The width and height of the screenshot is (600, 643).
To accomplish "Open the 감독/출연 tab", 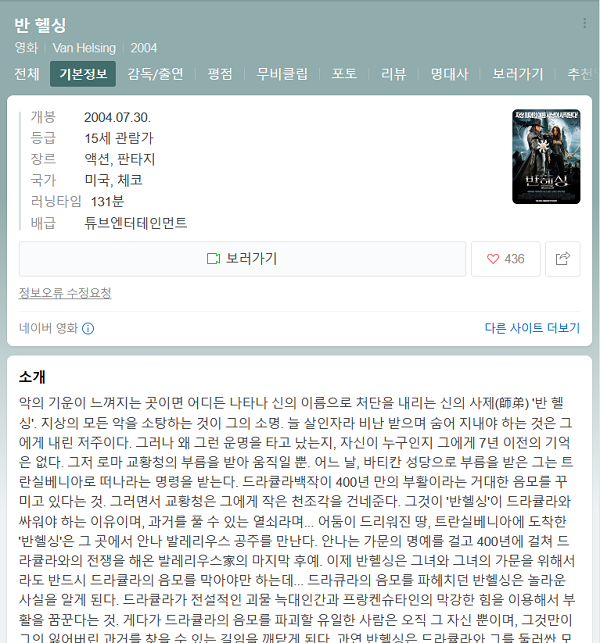I will point(155,74).
